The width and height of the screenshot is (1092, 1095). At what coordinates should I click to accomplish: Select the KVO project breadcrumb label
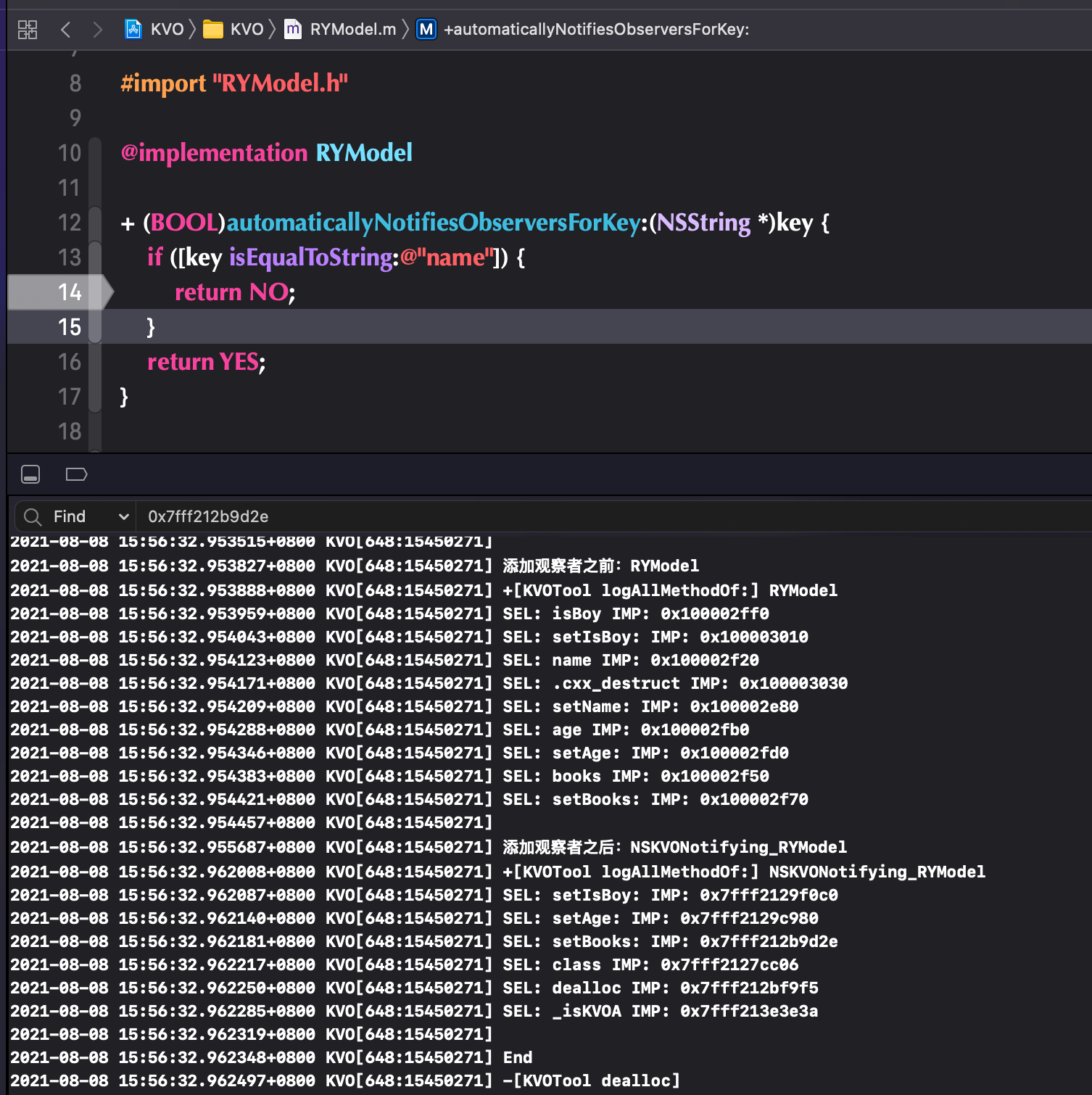pos(167,30)
